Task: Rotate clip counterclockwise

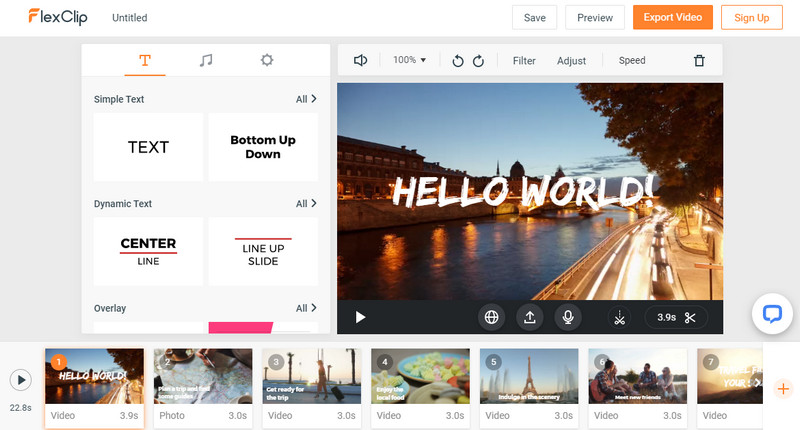Action: pos(458,61)
